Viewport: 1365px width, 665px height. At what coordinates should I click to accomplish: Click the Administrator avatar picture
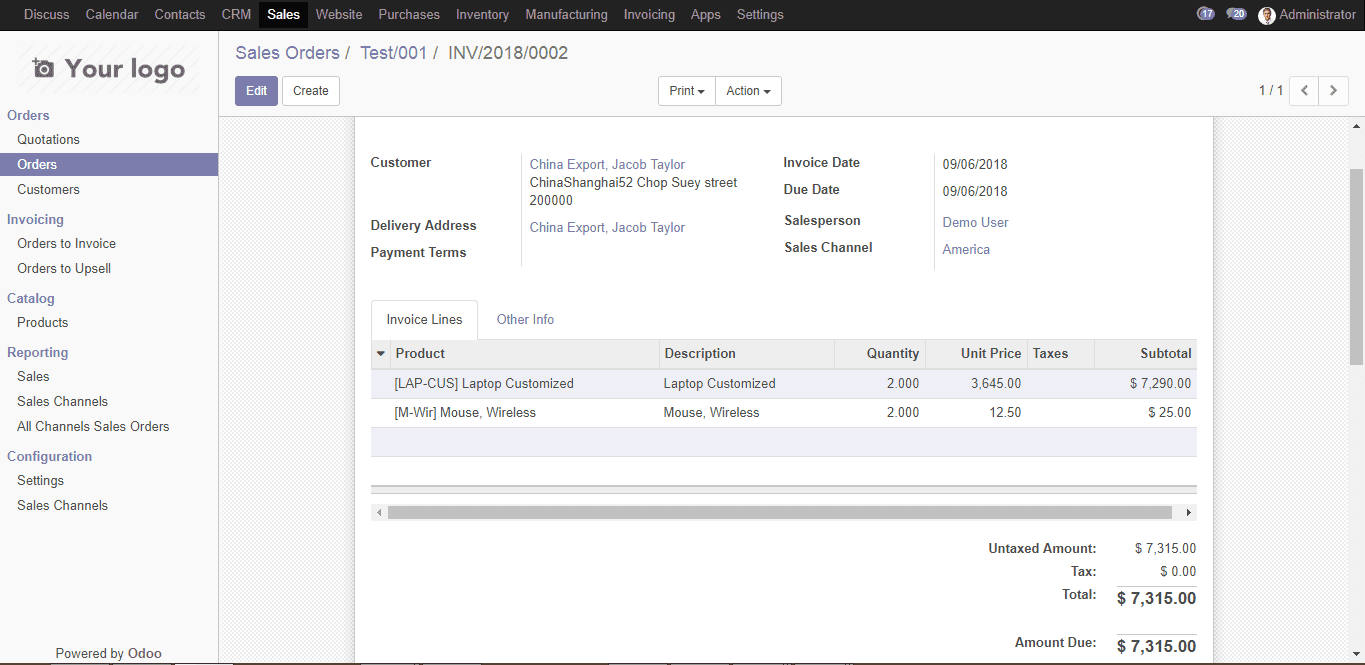(x=1267, y=15)
